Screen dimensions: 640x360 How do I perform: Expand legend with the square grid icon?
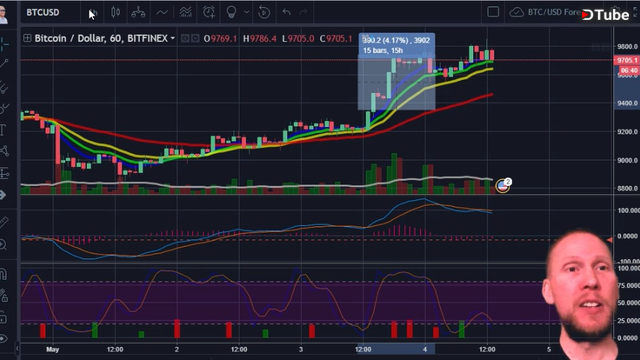(x=27, y=38)
